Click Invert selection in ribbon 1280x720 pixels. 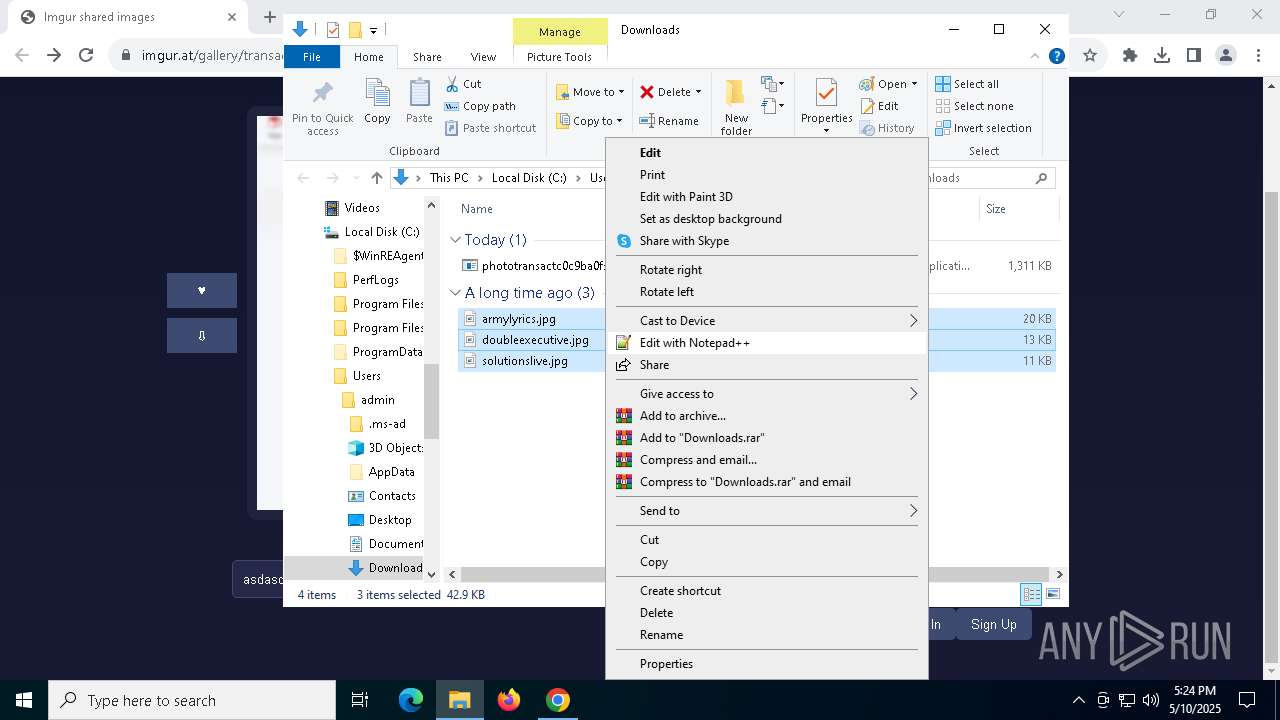[983, 128]
